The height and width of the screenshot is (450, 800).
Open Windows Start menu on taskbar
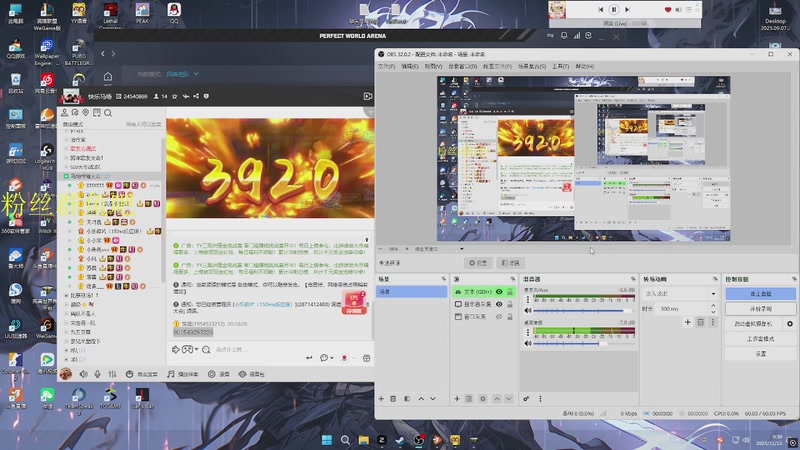[327, 440]
